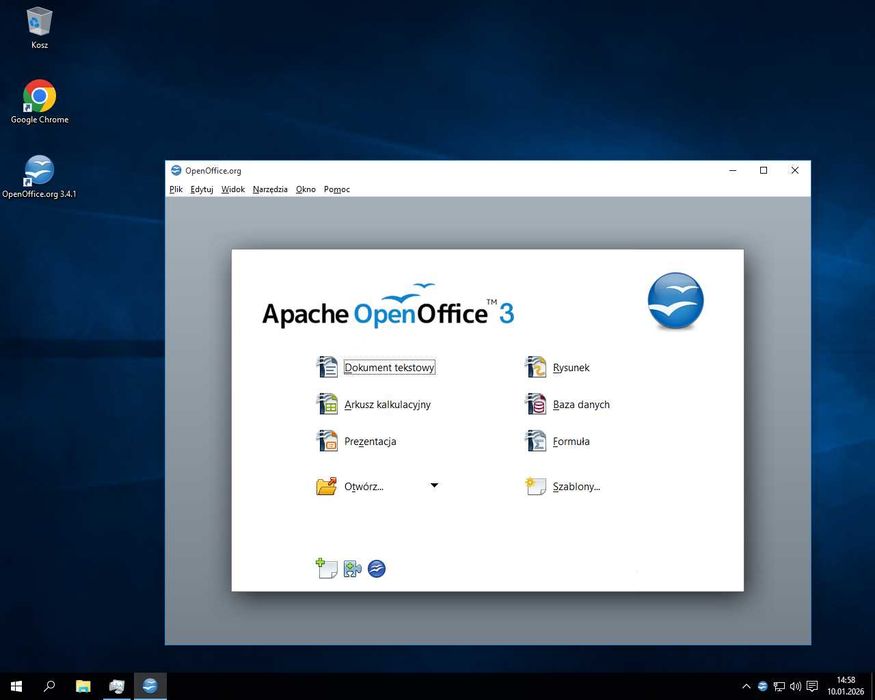Close the OpenOffice.org window
Image resolution: width=875 pixels, height=700 pixels.
(x=795, y=170)
